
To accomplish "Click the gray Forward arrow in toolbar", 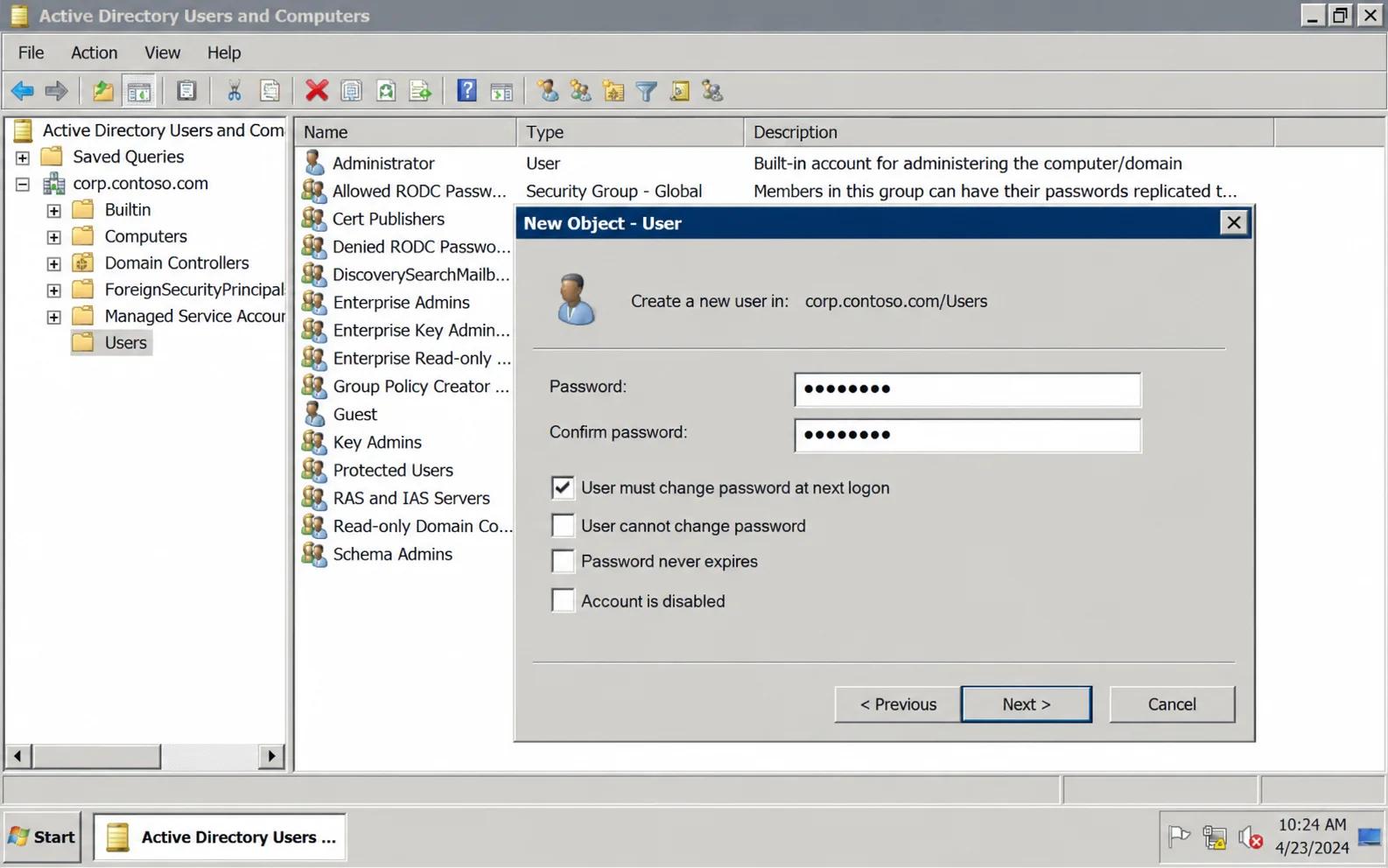I will pyautogui.click(x=56, y=91).
